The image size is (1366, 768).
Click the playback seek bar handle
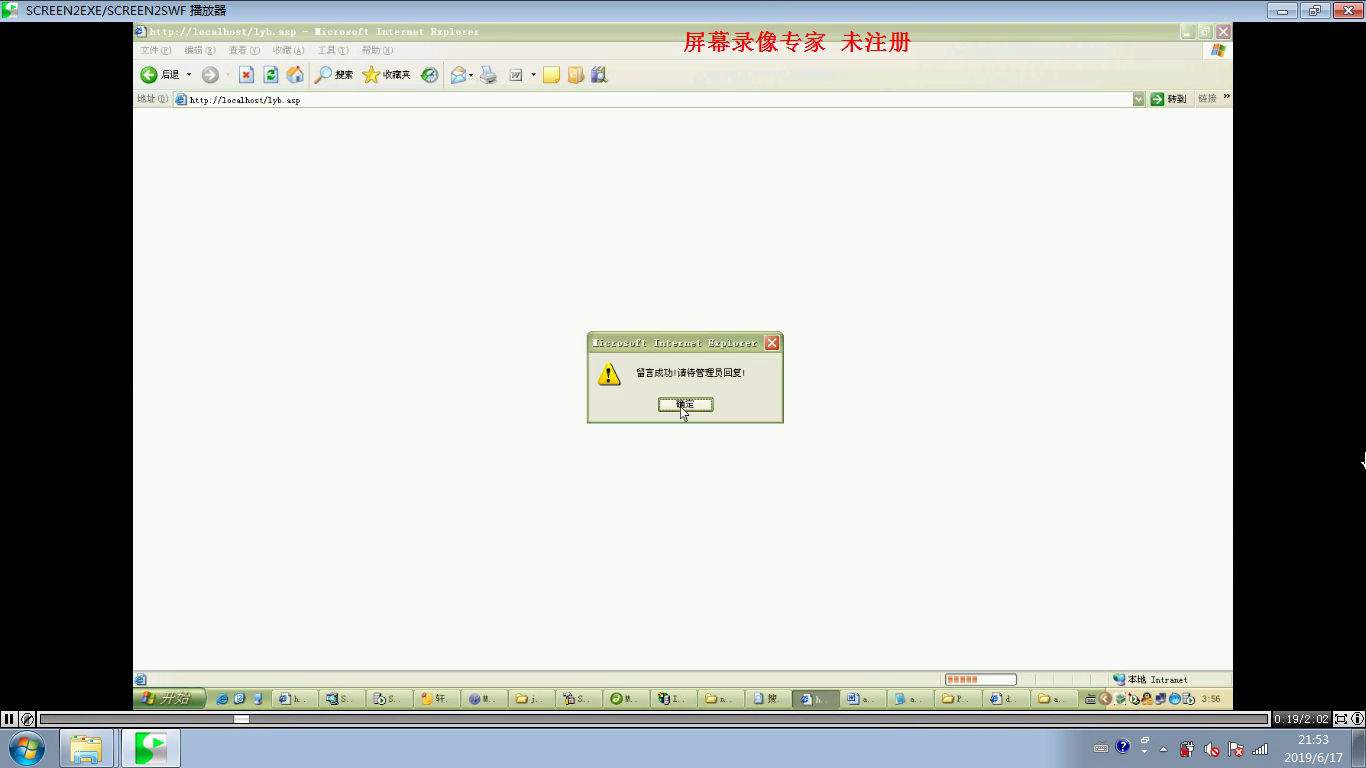(242, 719)
